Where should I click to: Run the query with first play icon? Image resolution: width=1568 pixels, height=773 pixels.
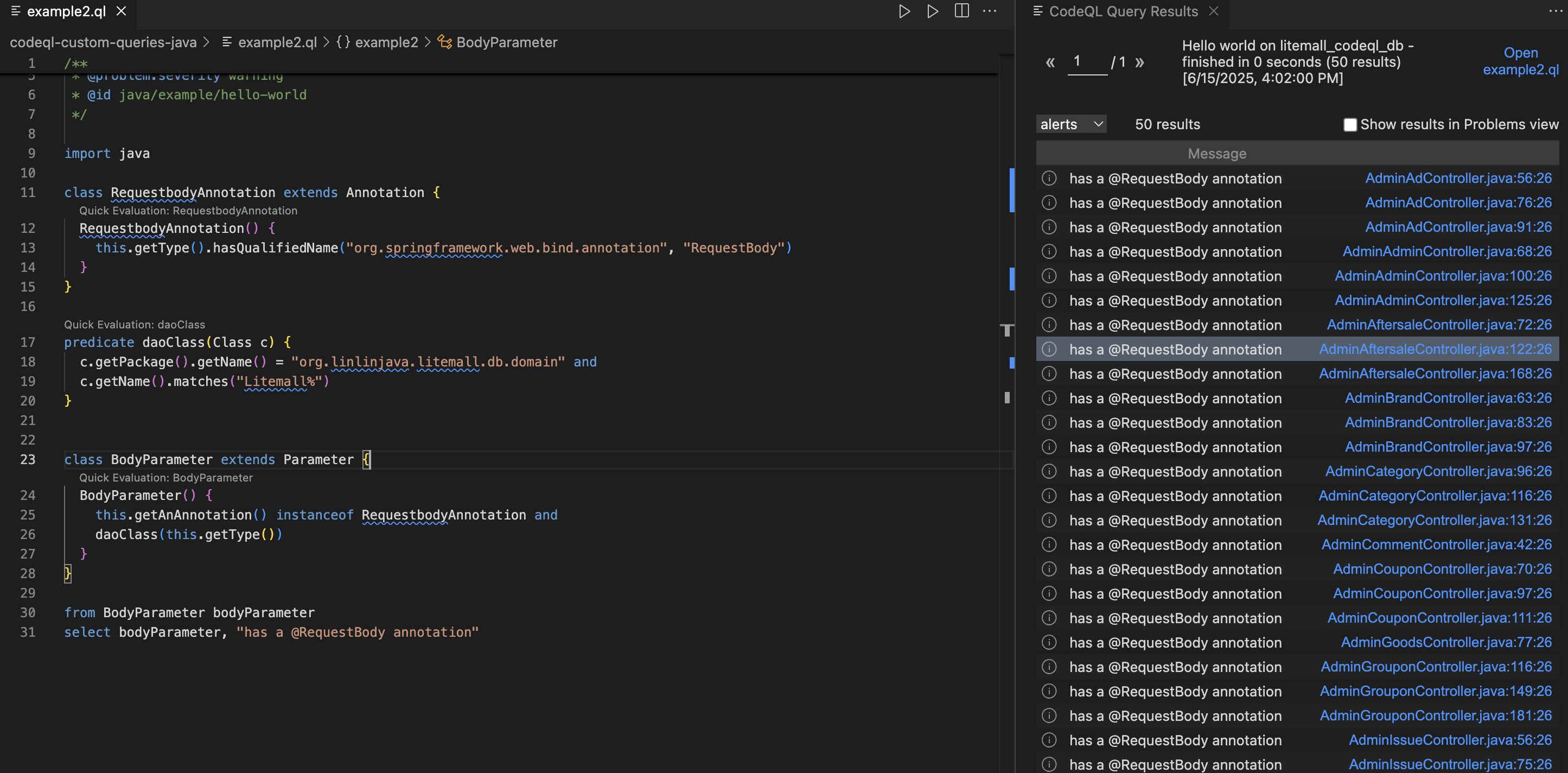(904, 11)
